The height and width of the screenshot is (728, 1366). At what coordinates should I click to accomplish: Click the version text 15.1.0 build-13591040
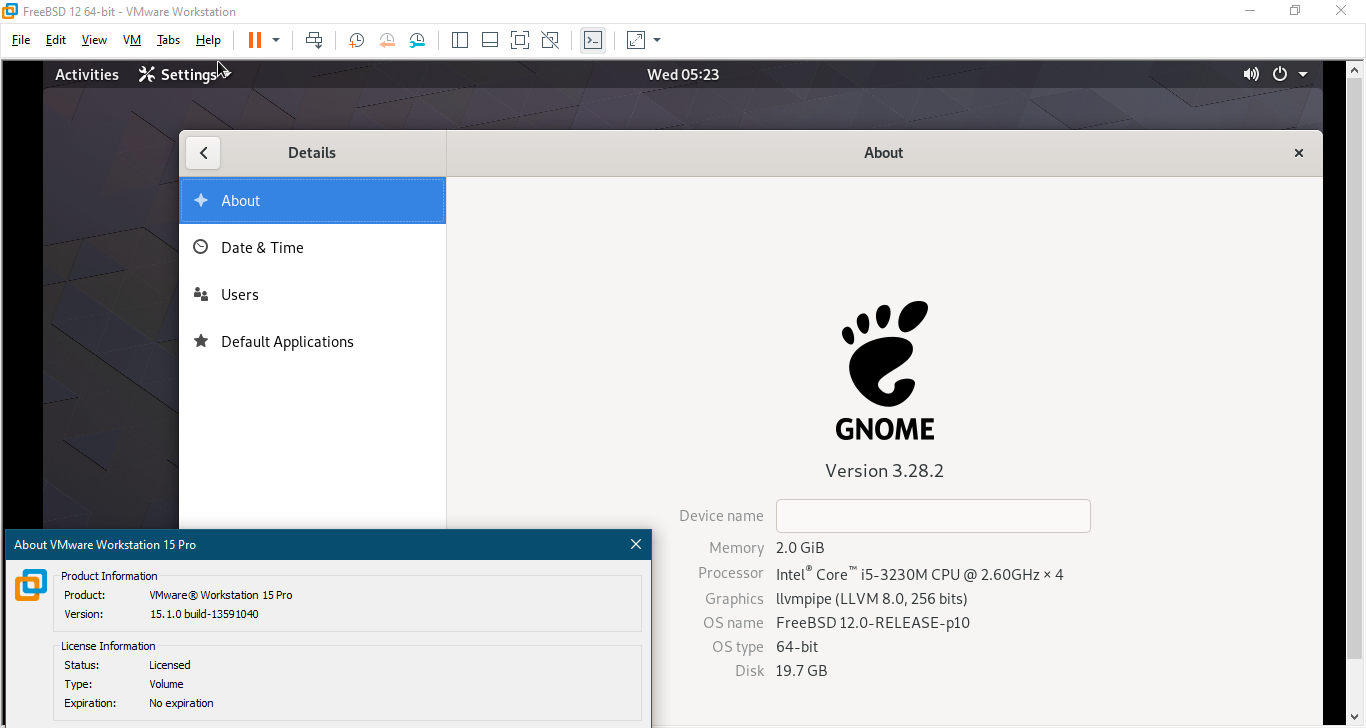pyautogui.click(x=204, y=614)
